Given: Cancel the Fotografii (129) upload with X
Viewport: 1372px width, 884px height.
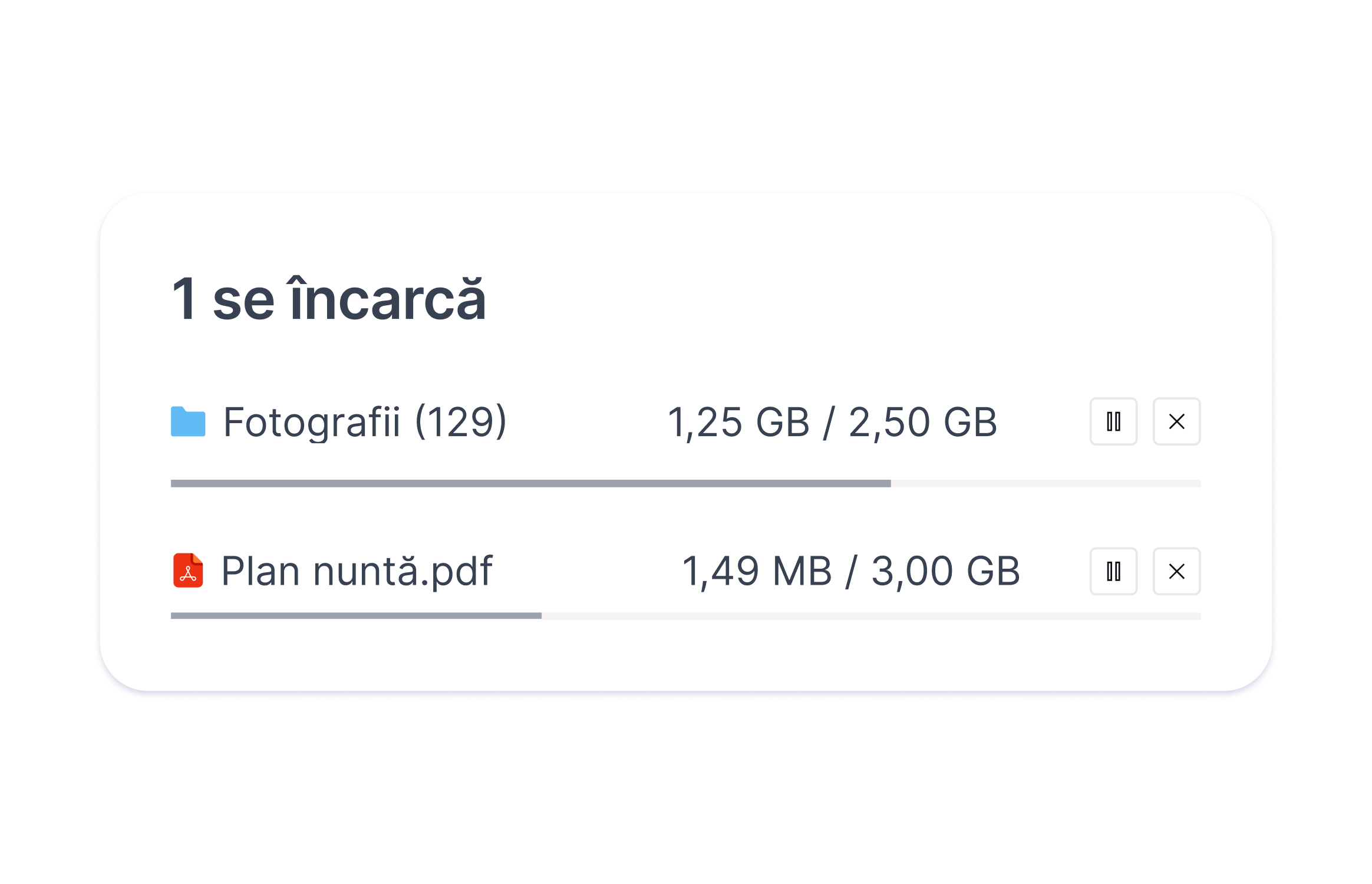Looking at the screenshot, I should 1176,421.
